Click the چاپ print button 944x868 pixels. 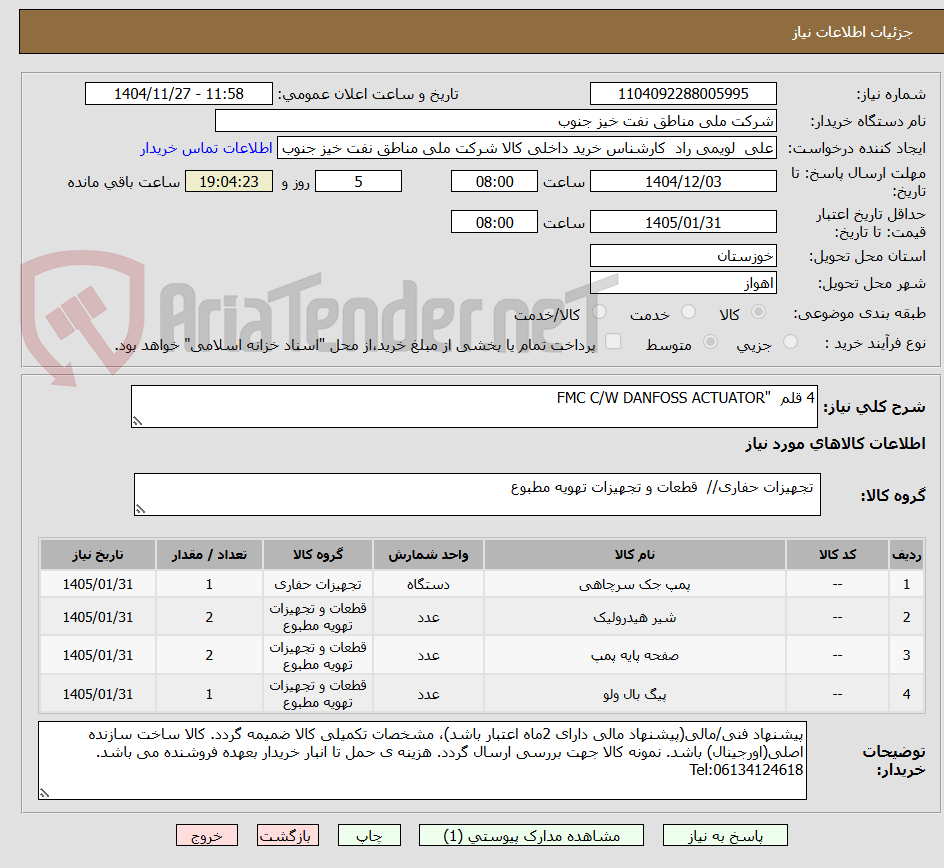(369, 835)
